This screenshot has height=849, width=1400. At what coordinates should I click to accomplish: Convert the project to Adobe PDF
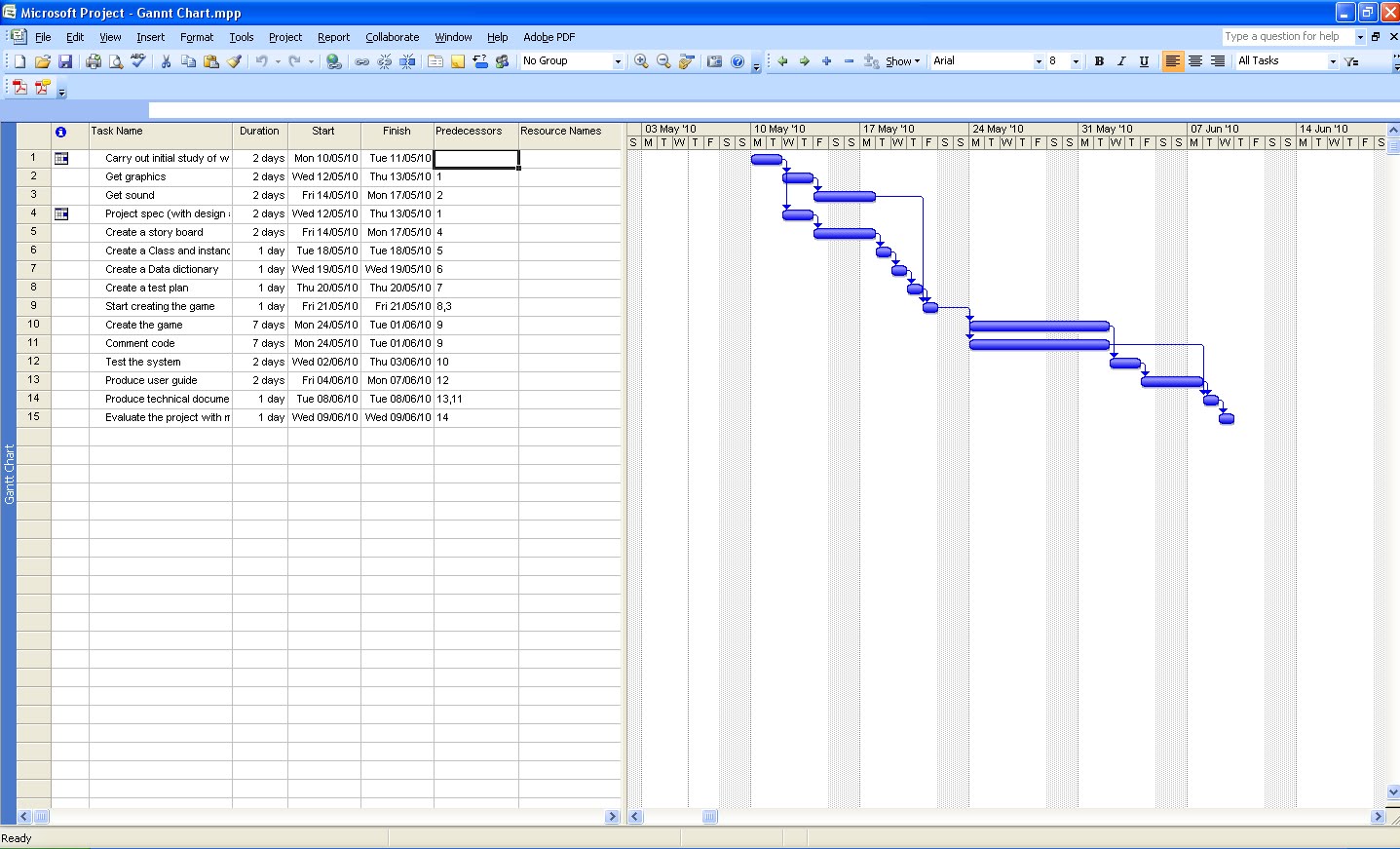(18, 87)
